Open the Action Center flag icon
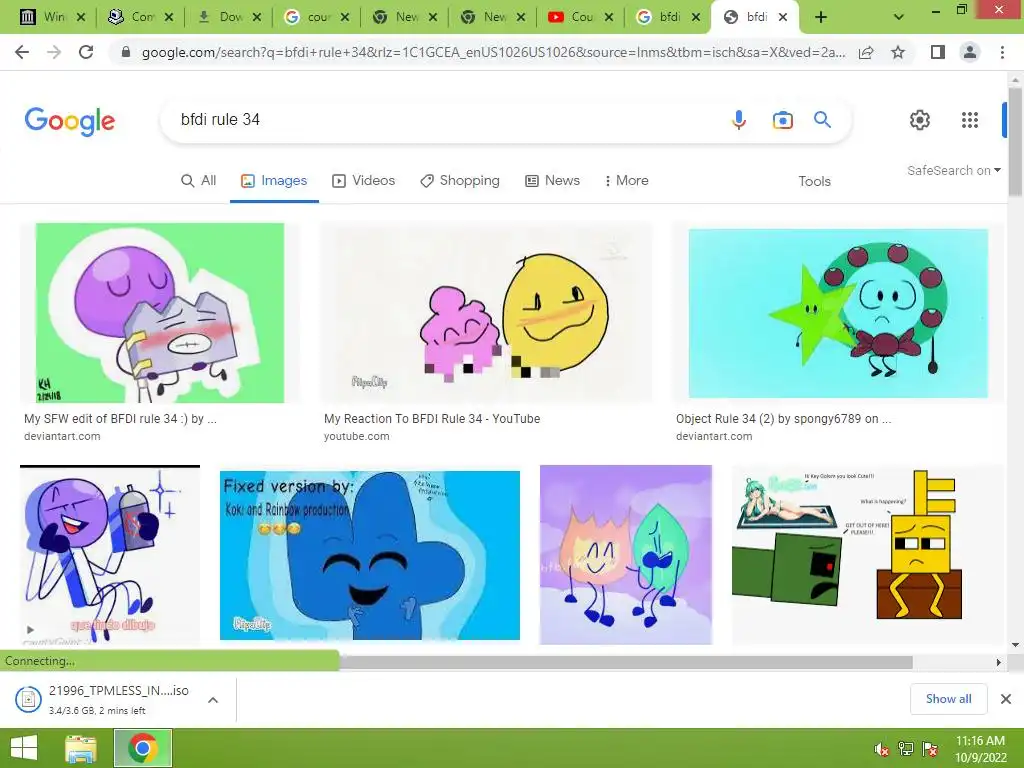 click(x=930, y=749)
